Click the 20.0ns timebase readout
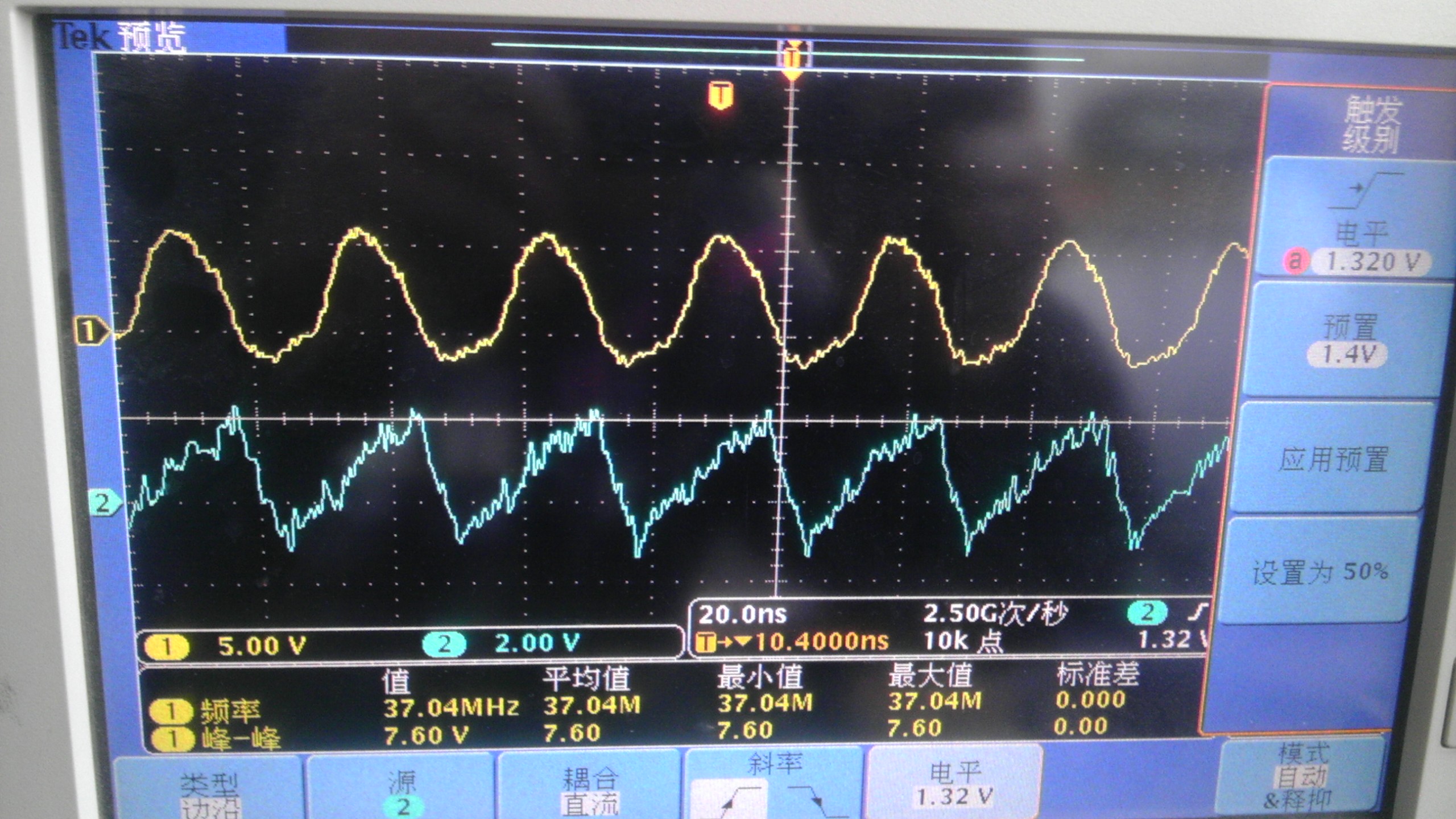The height and width of the screenshot is (819, 1456). [742, 615]
